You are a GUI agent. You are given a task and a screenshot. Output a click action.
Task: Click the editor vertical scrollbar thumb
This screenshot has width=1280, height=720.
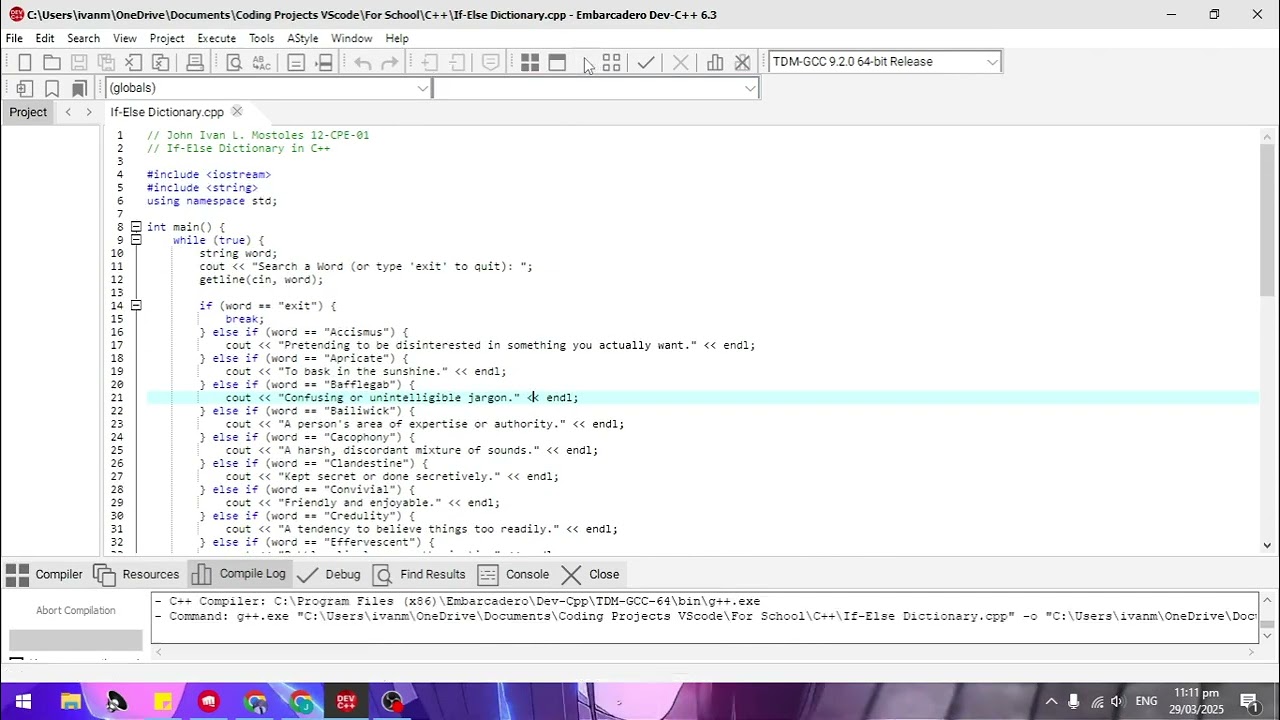point(1268,220)
